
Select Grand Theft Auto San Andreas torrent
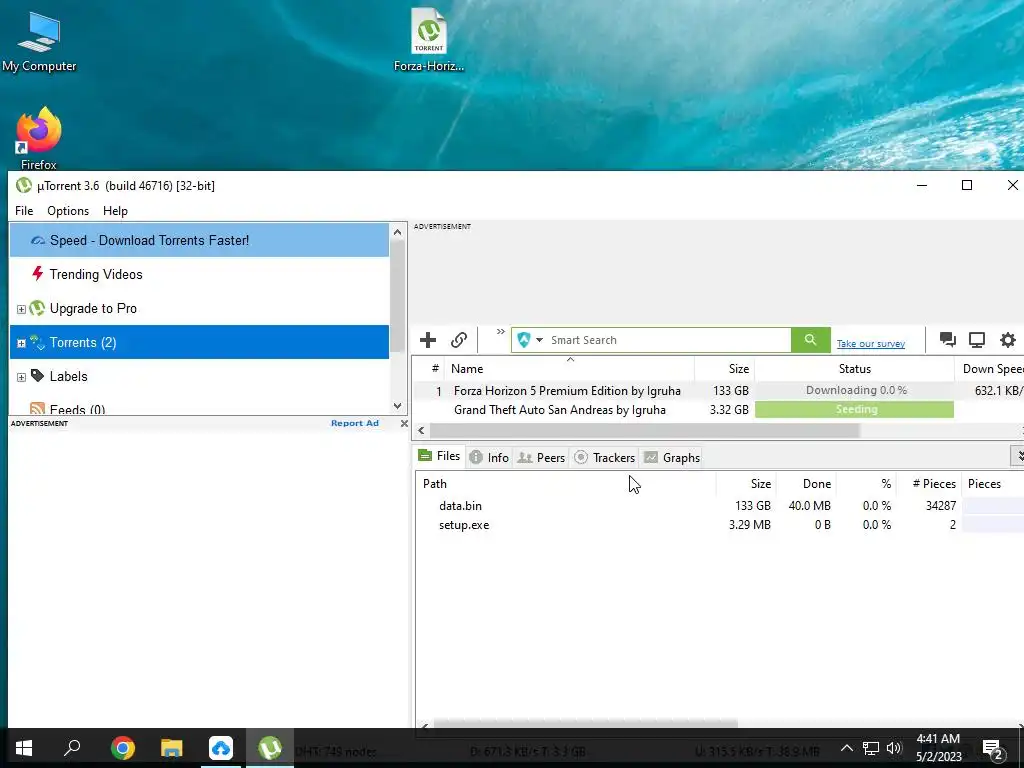point(560,410)
